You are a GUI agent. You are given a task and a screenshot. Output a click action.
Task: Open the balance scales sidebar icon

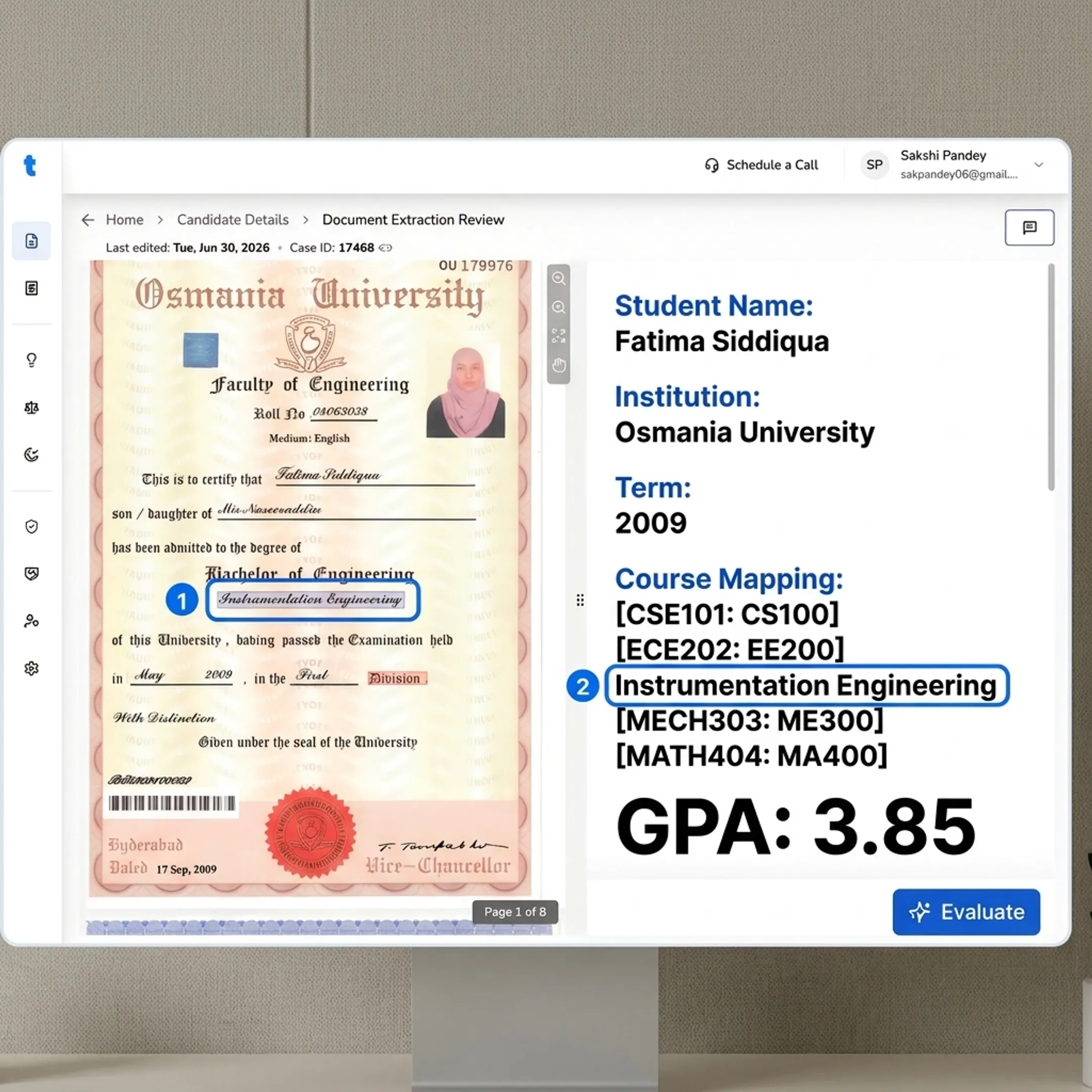coord(32,407)
